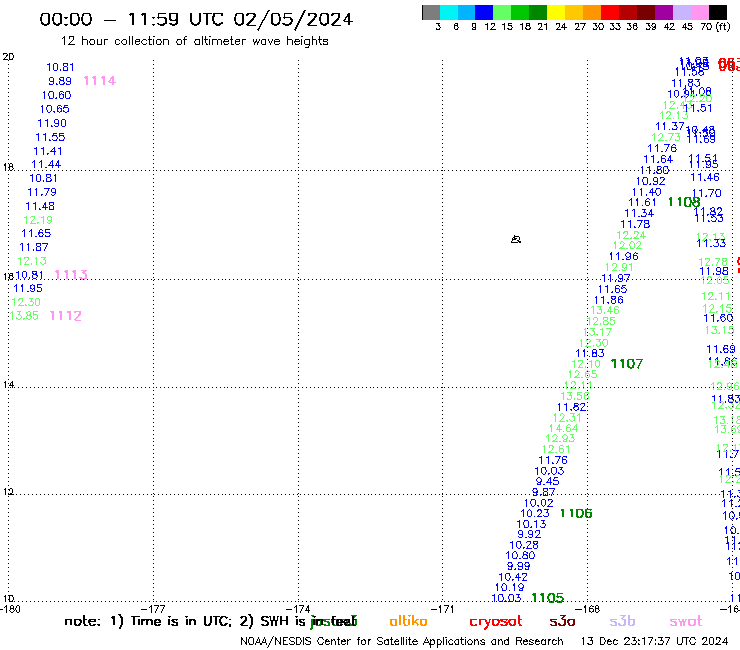
Task: Click the wave height value '10.42'
Action: 513,577
